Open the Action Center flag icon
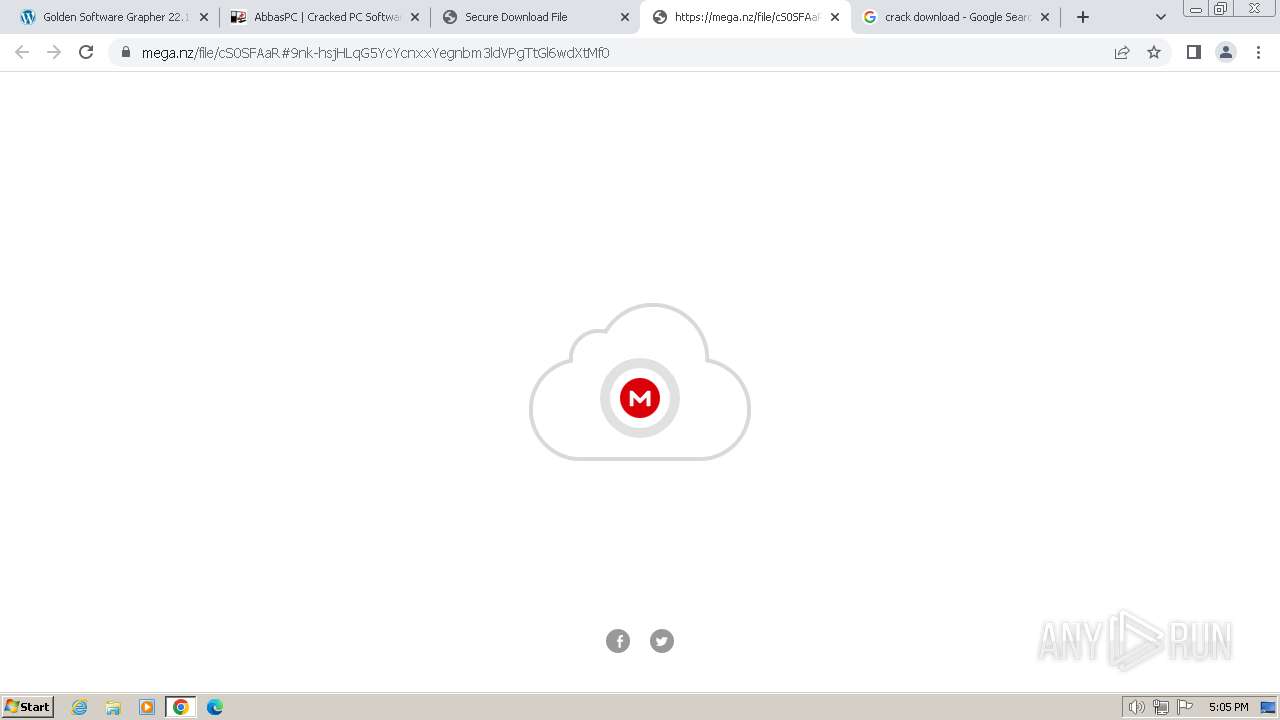Screen dimensions: 1280x720 pos(1185,707)
